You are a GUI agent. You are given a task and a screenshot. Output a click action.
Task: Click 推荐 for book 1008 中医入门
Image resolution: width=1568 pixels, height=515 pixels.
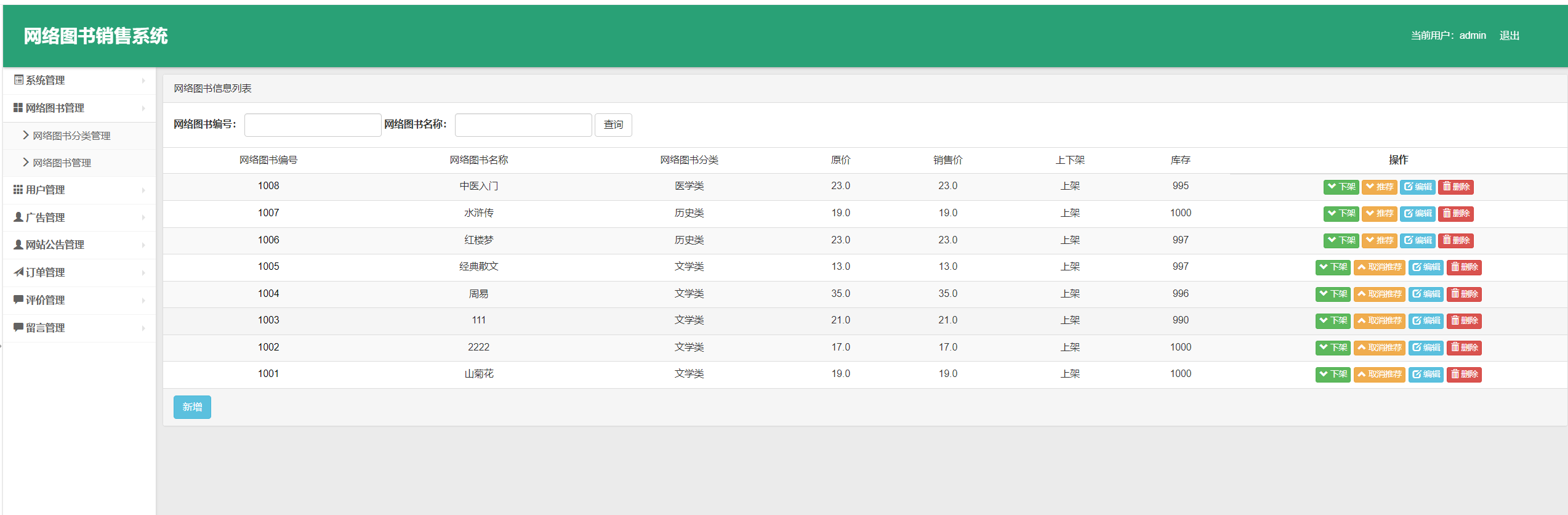[x=1379, y=187]
